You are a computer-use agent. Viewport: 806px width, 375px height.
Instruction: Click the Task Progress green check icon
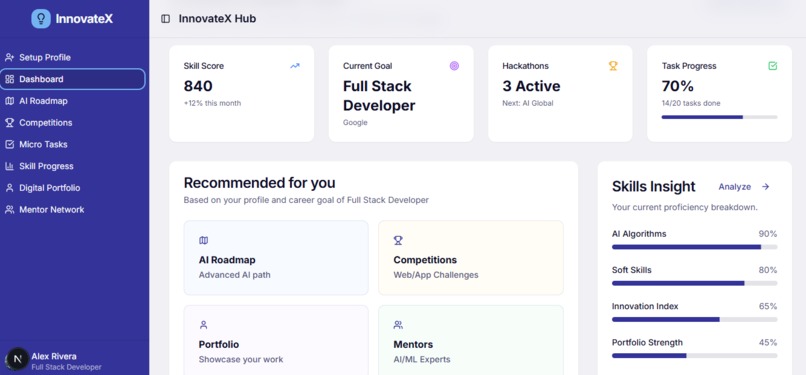pos(773,66)
